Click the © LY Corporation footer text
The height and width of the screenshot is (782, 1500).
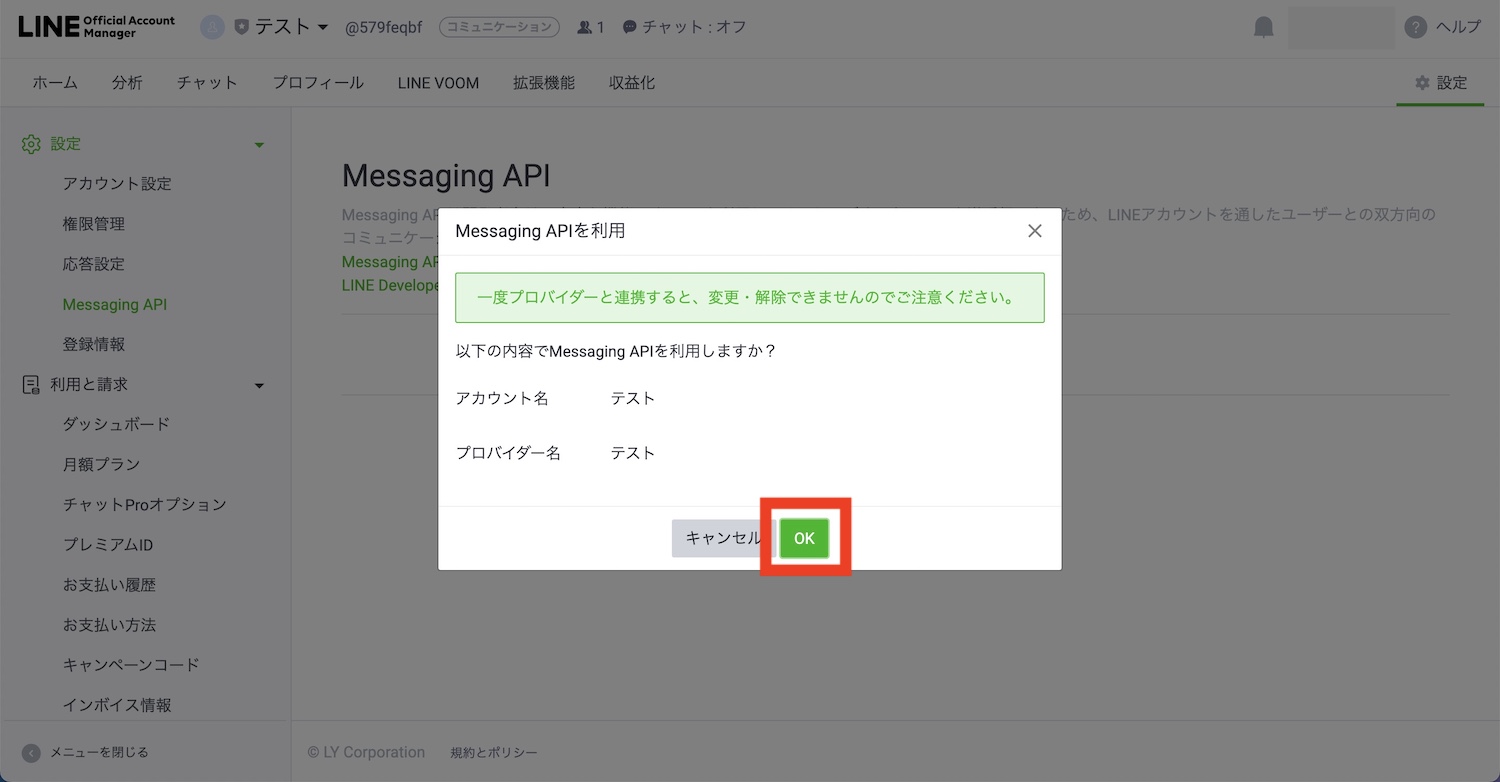[366, 753]
